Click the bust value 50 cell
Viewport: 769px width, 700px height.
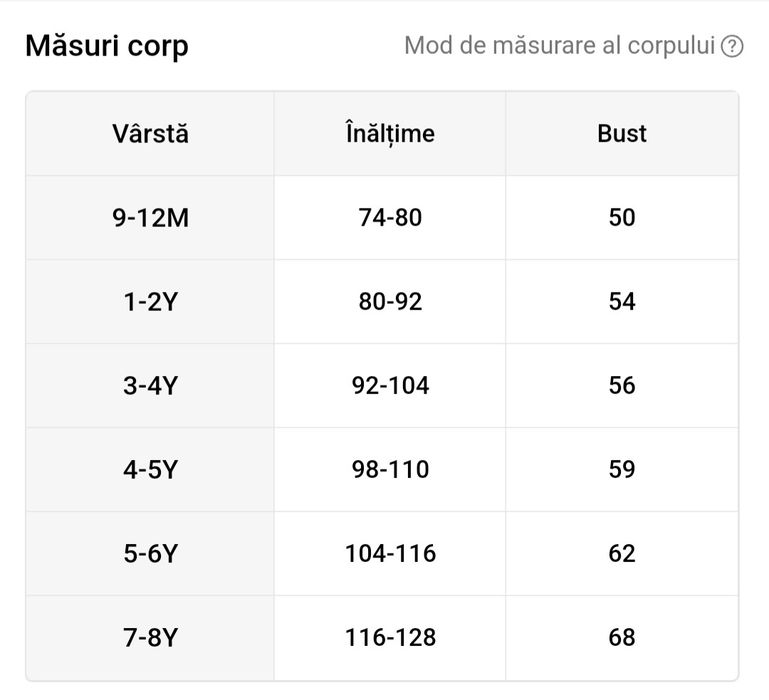coord(622,218)
